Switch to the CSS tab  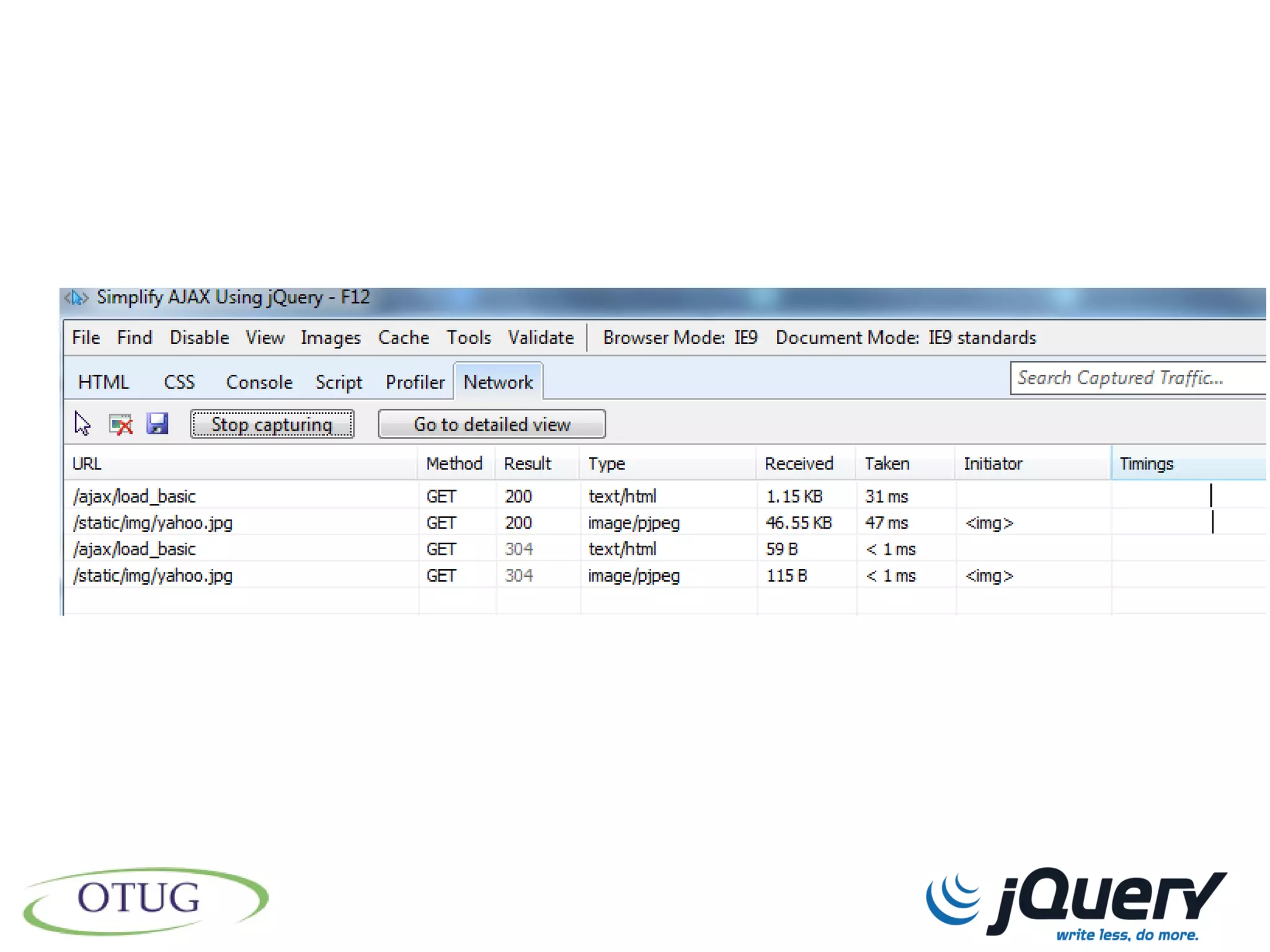point(179,382)
